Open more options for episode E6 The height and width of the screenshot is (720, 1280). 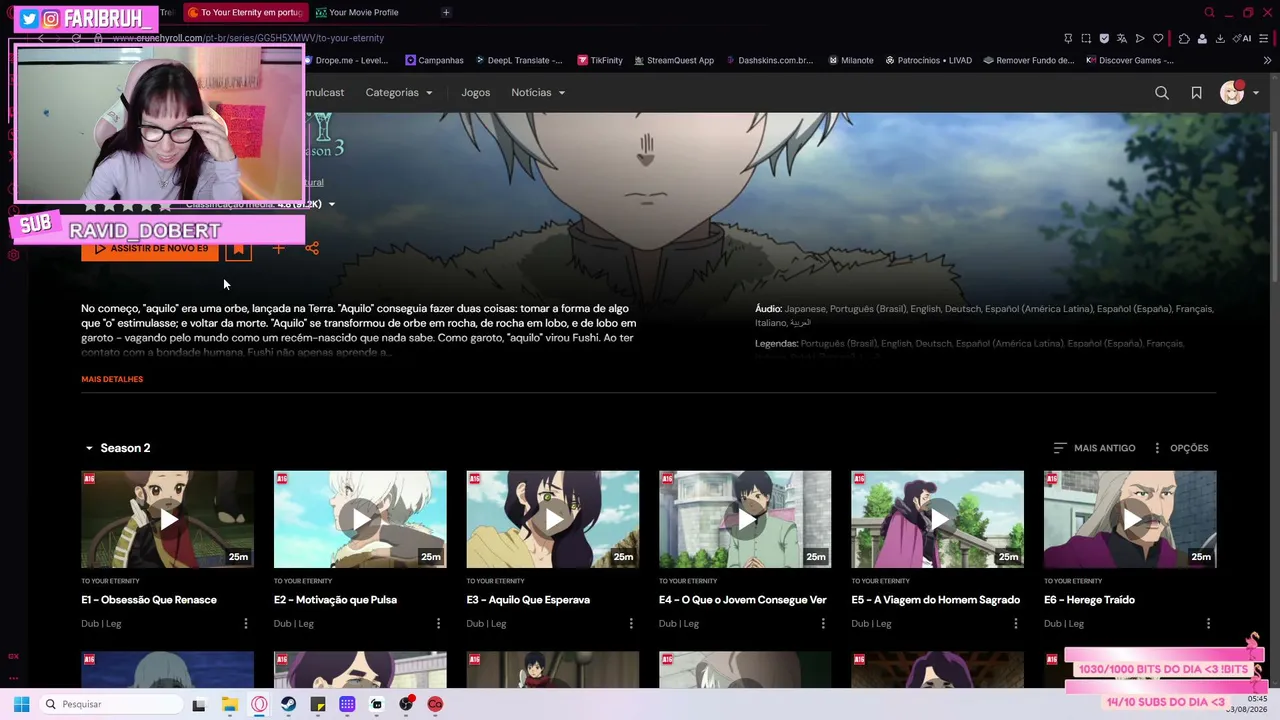[1208, 623]
